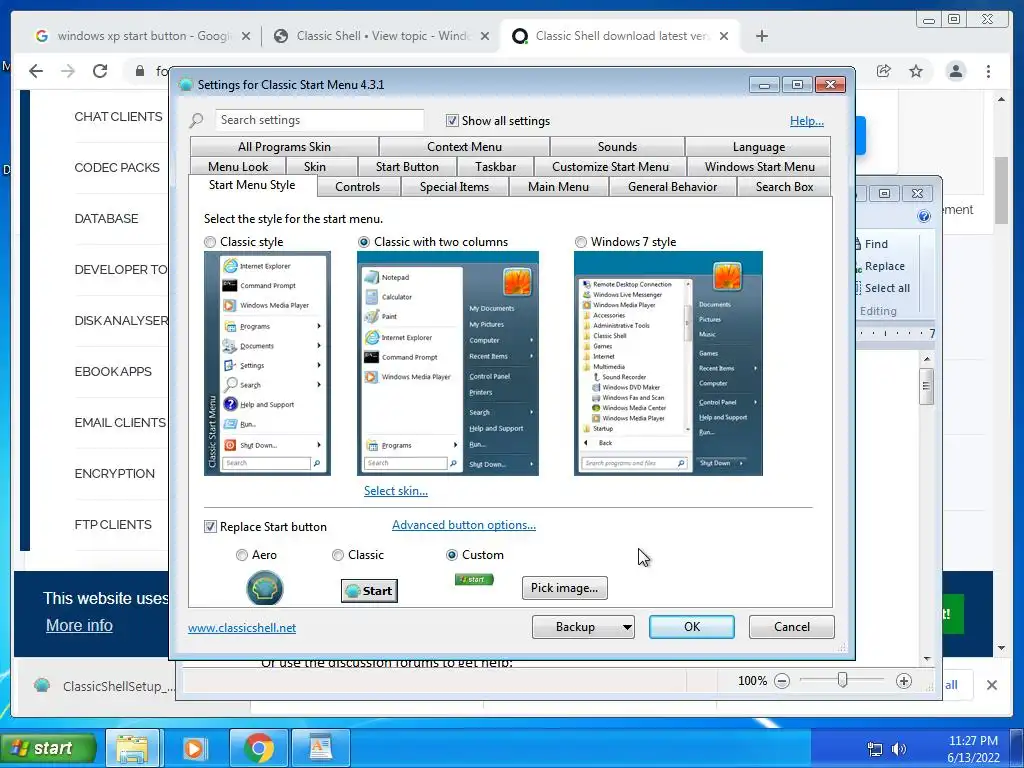
Task: Open the Main Menu tab
Action: 558,187
